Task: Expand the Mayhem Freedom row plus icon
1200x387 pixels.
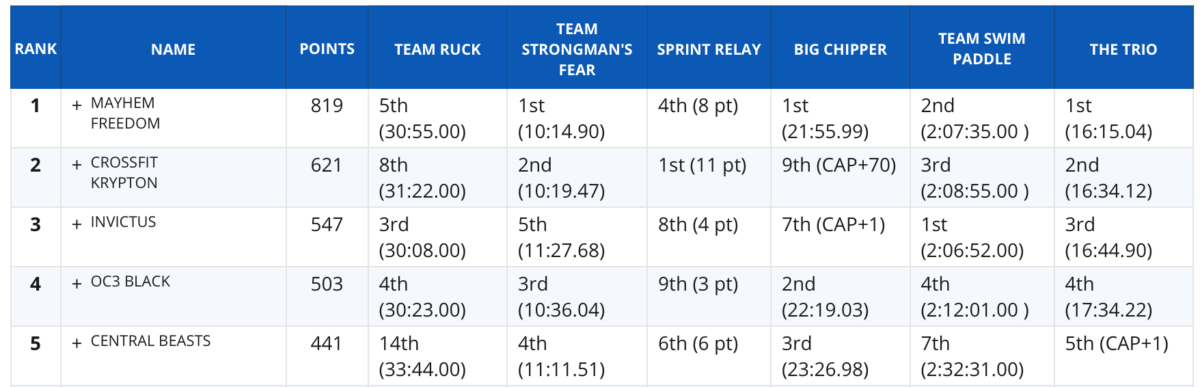Action: (76, 104)
